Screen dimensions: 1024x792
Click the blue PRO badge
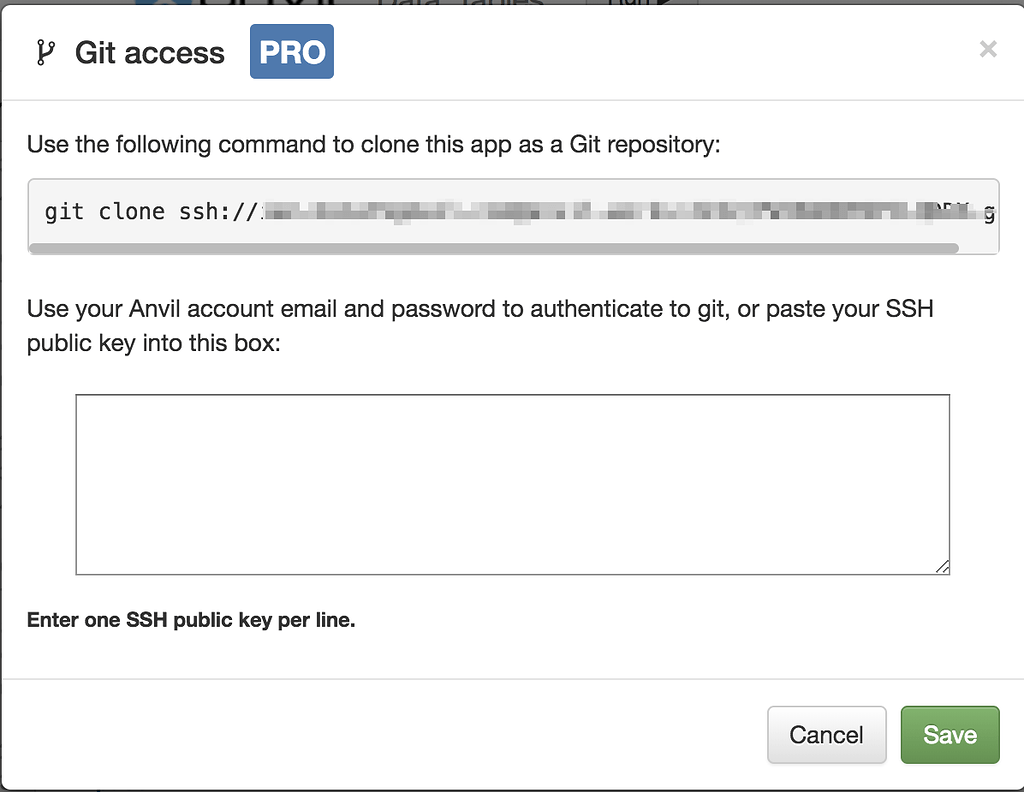(x=291, y=52)
